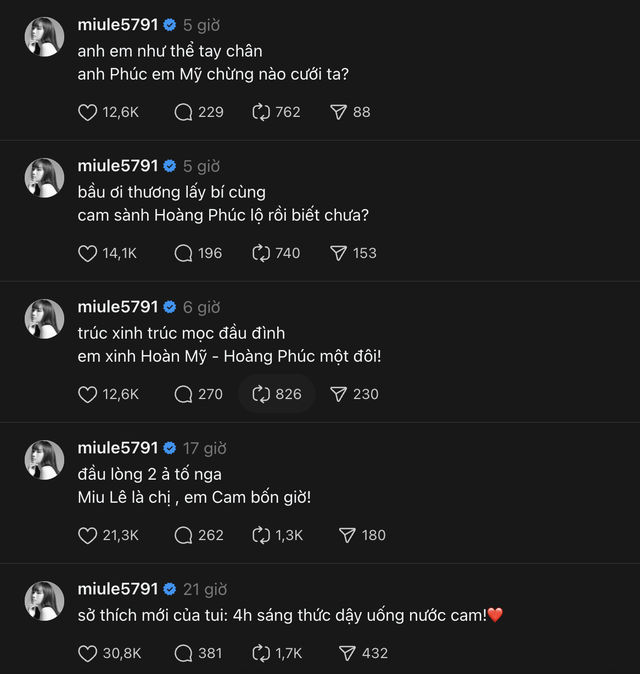Open comments on the post with 381 replies
640x674 pixels.
point(183,653)
